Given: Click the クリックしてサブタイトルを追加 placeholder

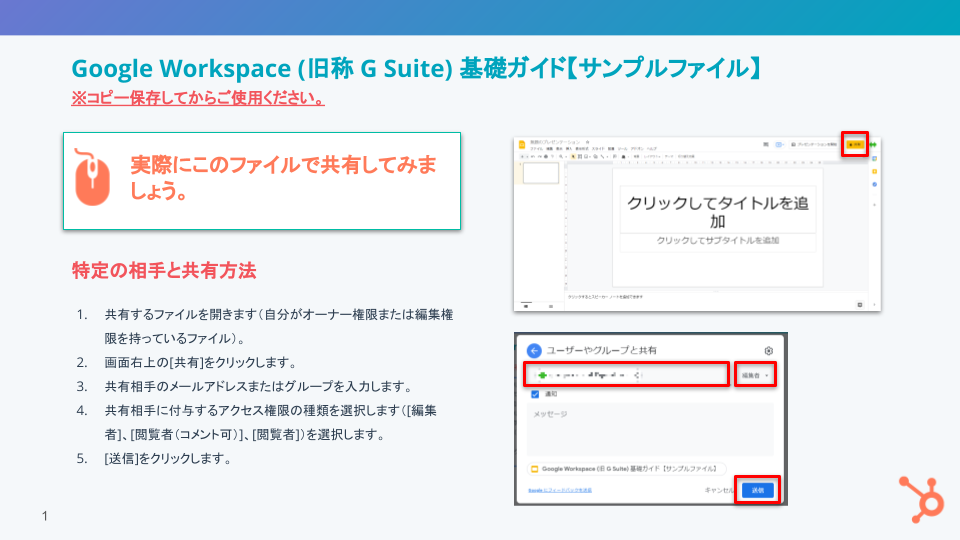Looking at the screenshot, I should tap(718, 241).
